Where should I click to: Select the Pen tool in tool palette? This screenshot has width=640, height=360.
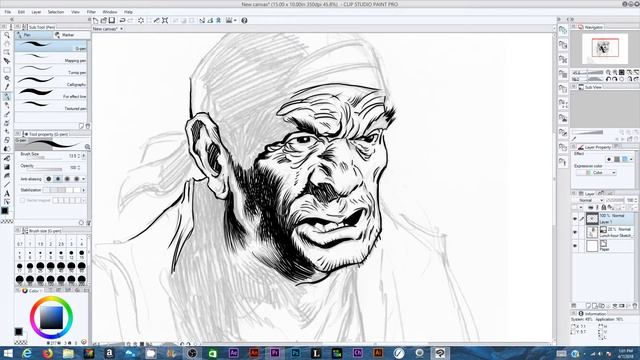[7, 96]
